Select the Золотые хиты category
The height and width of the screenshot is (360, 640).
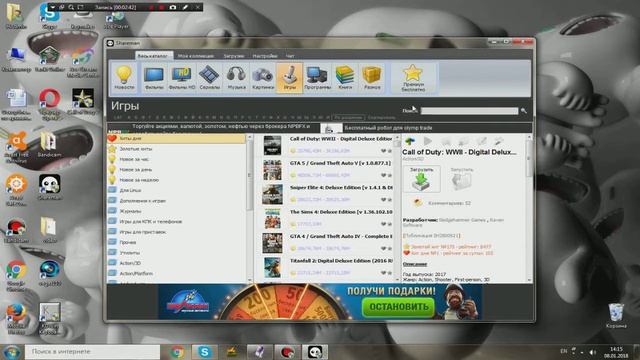[x=176, y=149]
